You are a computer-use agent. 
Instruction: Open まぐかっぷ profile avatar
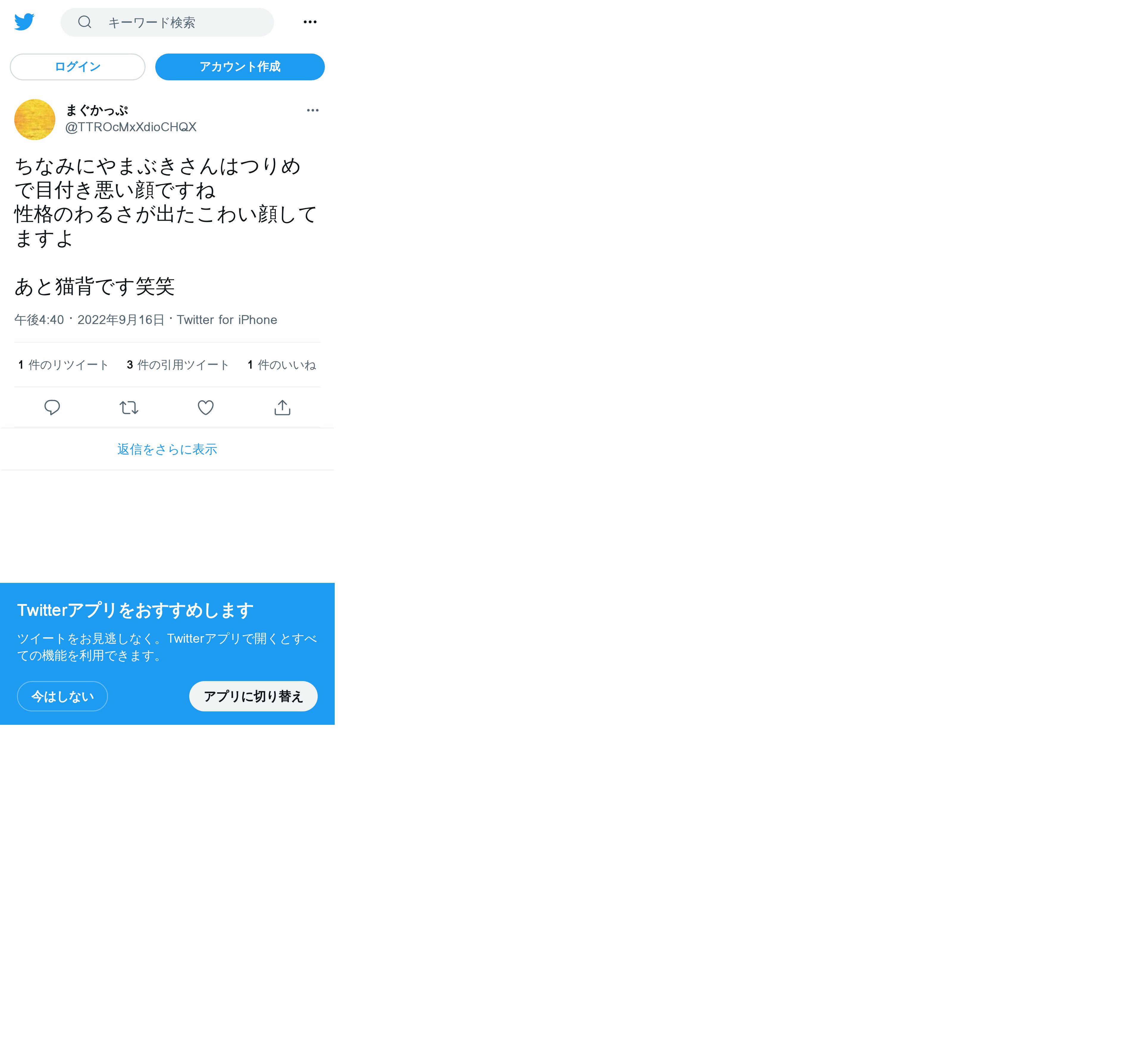(35, 120)
